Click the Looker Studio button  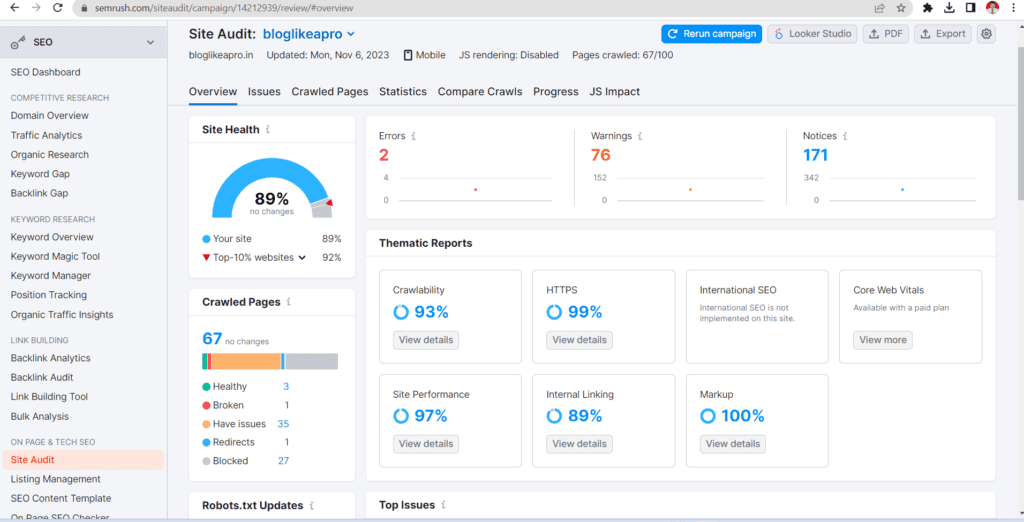(812, 34)
